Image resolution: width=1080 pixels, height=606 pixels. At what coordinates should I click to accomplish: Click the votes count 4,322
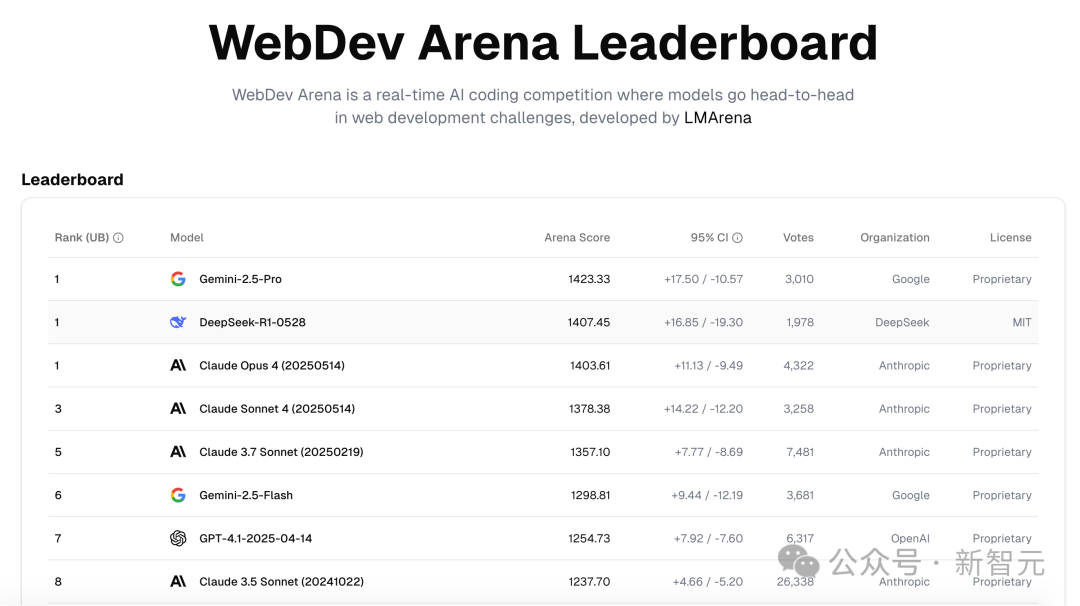point(798,366)
